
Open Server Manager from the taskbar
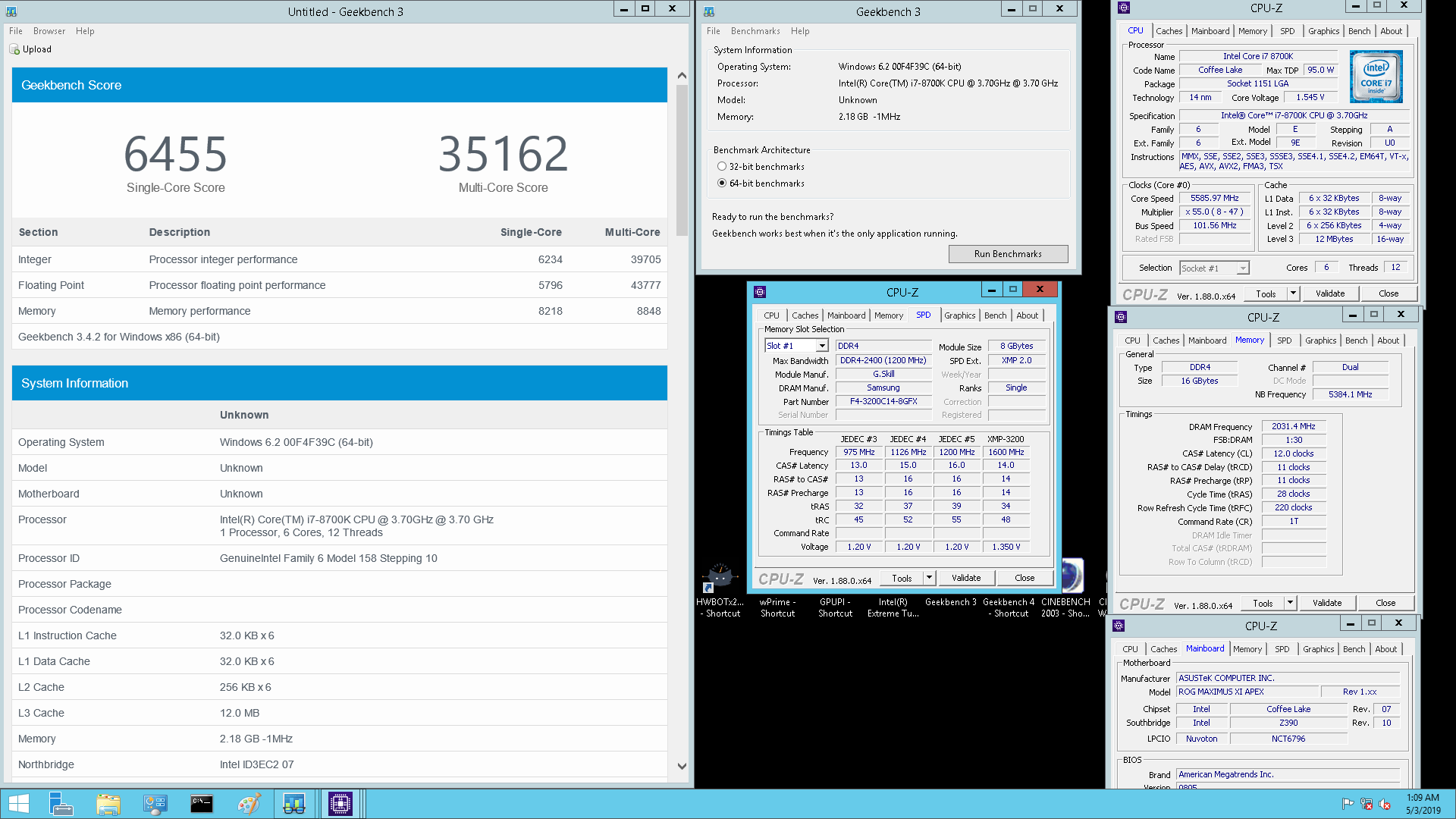(x=61, y=804)
